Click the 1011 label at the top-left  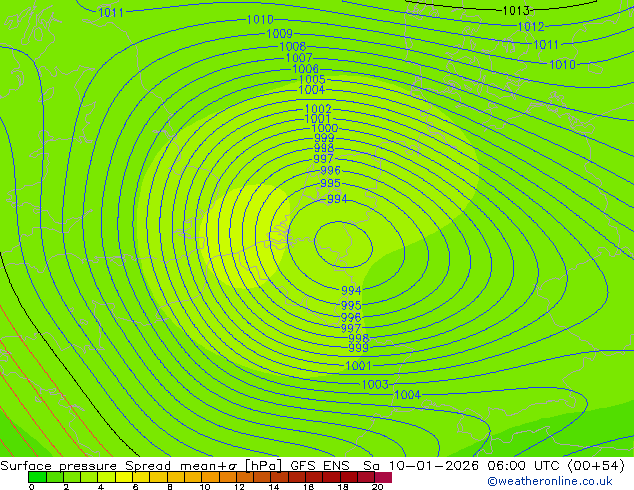point(111,13)
